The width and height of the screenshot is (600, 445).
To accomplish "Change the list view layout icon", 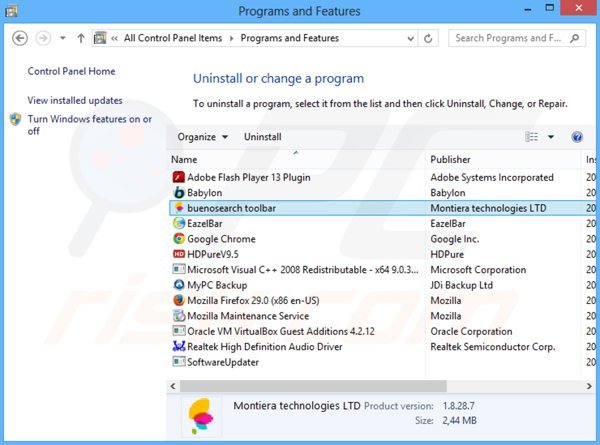I will [532, 137].
